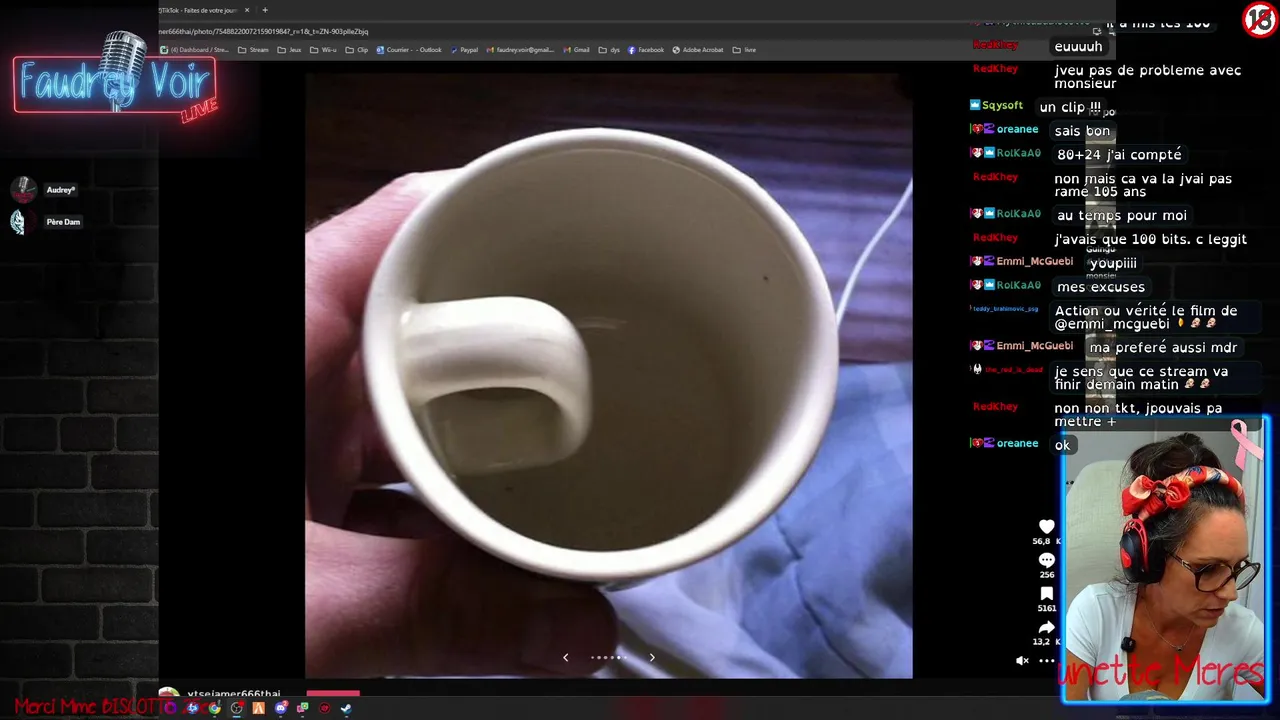
Task: Close the TikTok browser tab
Action: pos(247,10)
